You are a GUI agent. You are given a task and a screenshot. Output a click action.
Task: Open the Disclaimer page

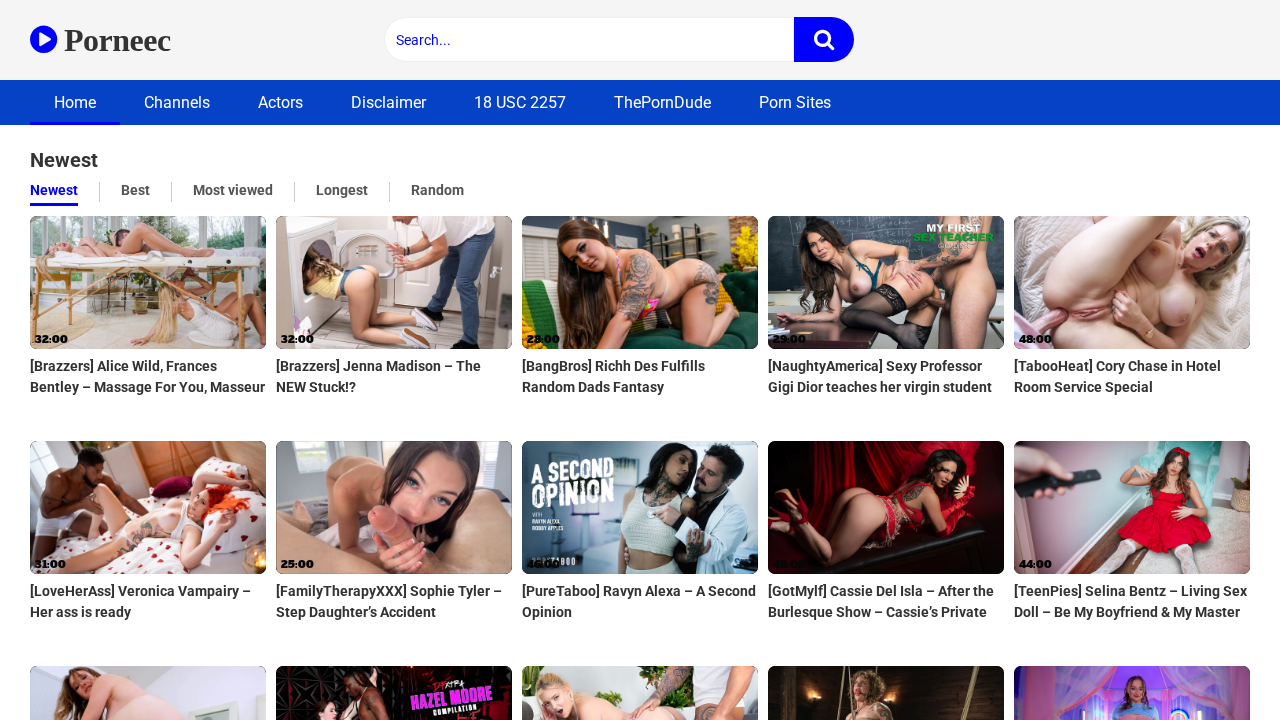388,102
